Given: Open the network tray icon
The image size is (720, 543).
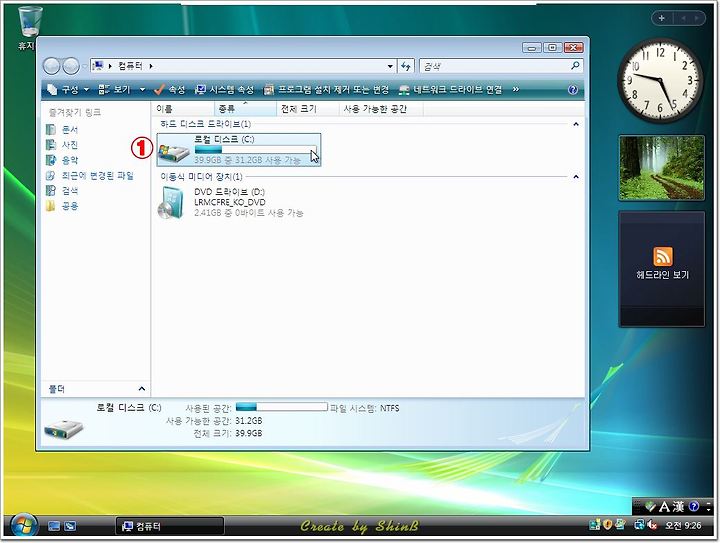Looking at the screenshot, I should [x=639, y=525].
